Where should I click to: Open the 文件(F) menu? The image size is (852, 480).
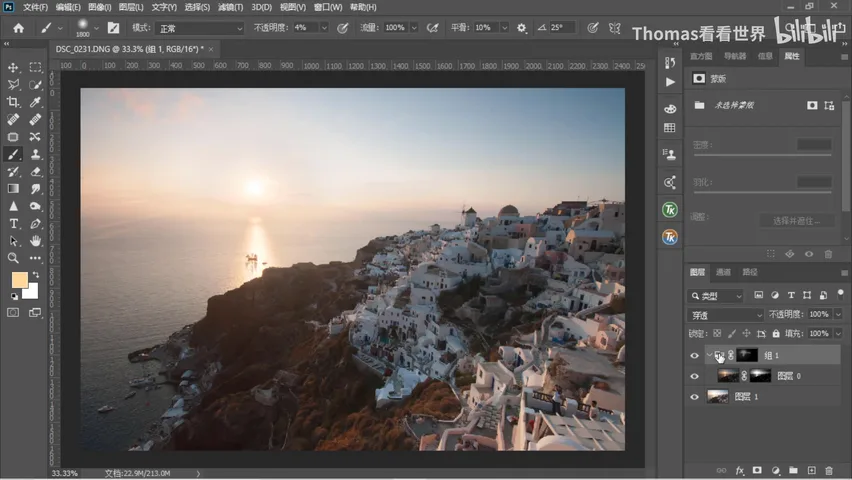tap(35, 7)
